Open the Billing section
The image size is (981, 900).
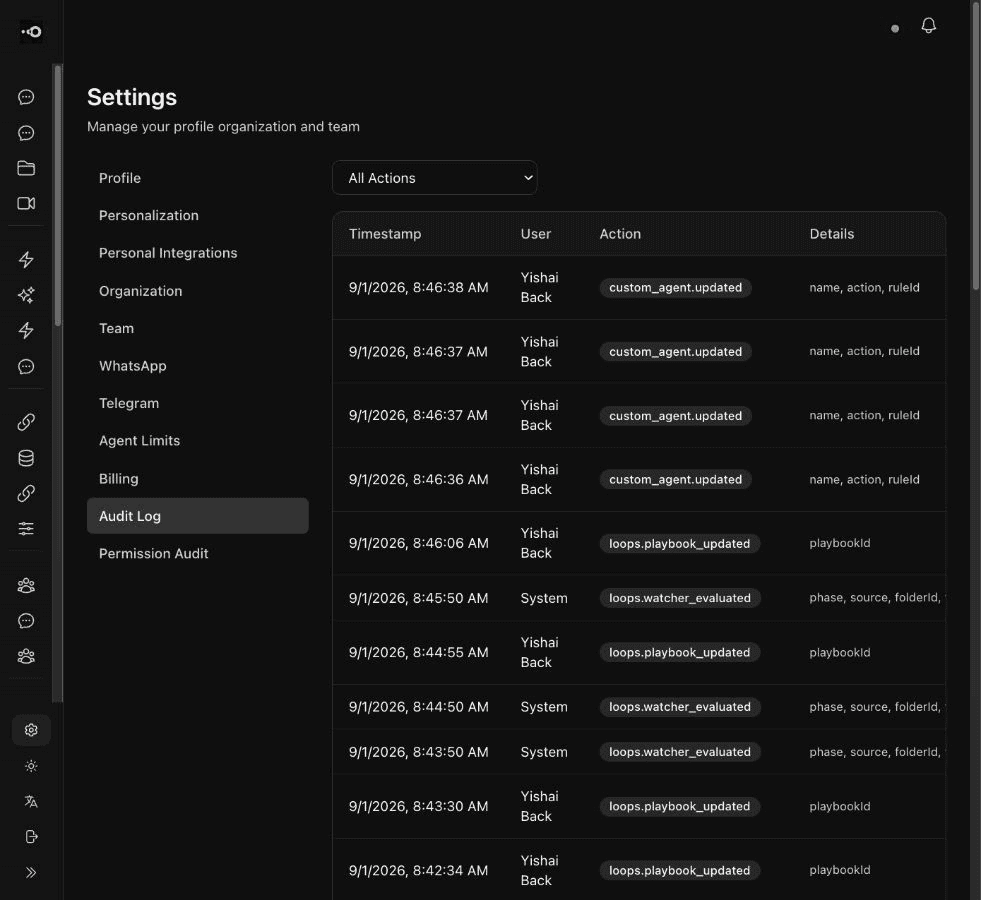point(198,479)
